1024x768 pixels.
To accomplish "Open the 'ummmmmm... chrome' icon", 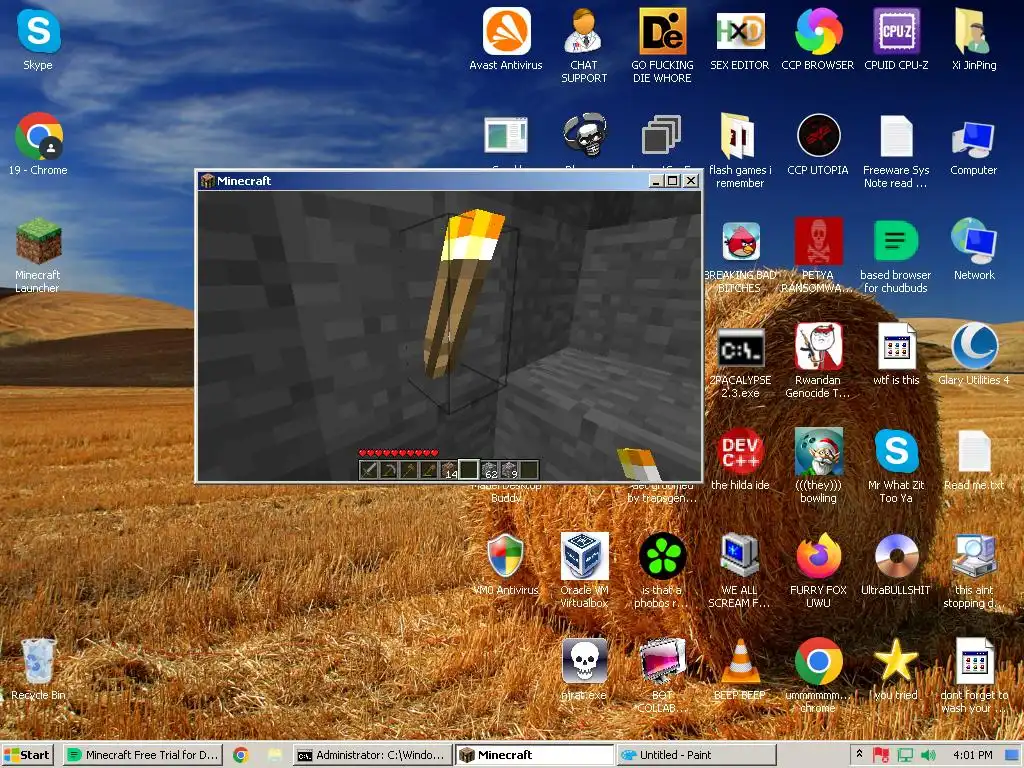I will 818,661.
